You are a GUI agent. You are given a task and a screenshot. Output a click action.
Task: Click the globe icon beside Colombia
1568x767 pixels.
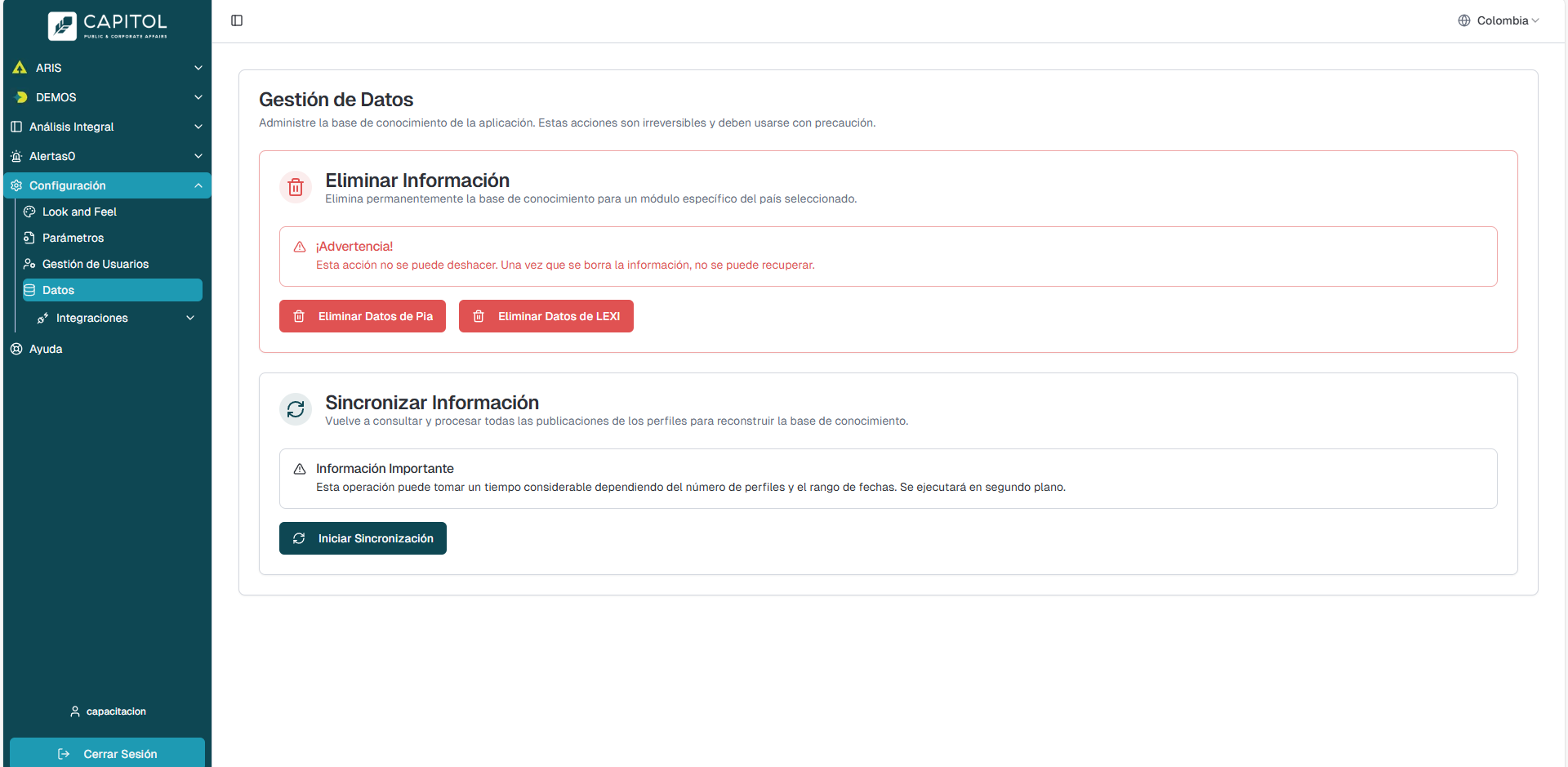1464,20
